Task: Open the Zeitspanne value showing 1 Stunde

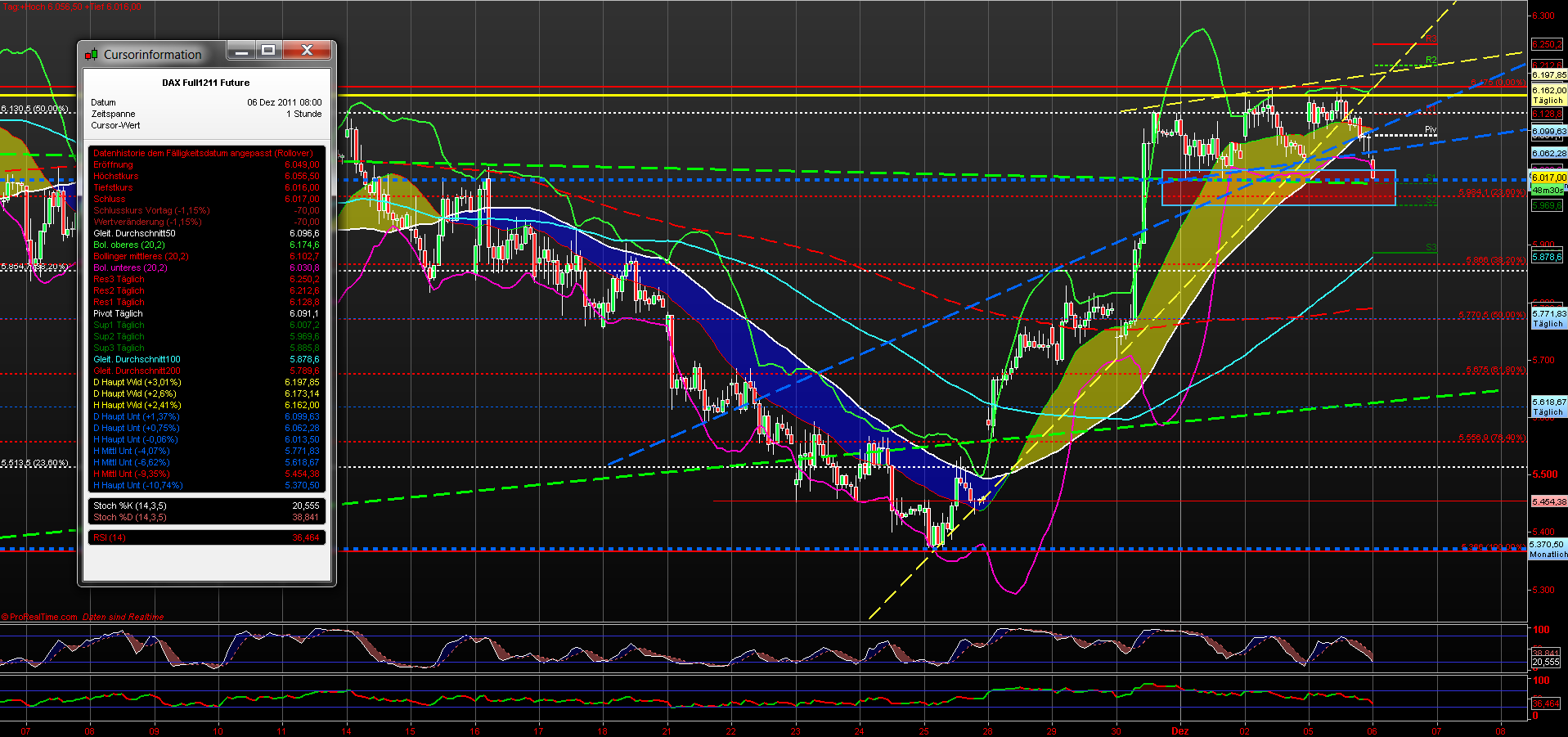Action: coord(303,114)
